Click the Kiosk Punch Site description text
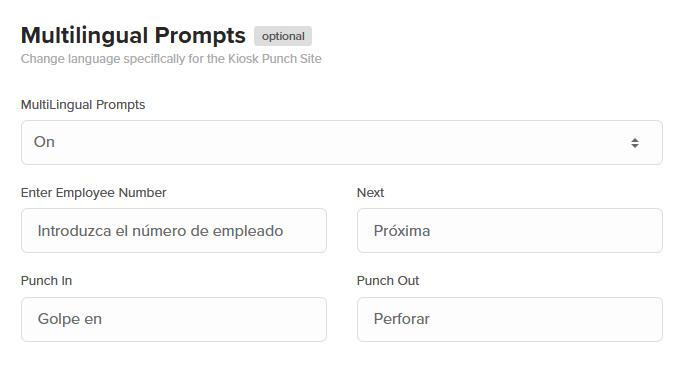The width and height of the screenshot is (685, 381). 171,59
